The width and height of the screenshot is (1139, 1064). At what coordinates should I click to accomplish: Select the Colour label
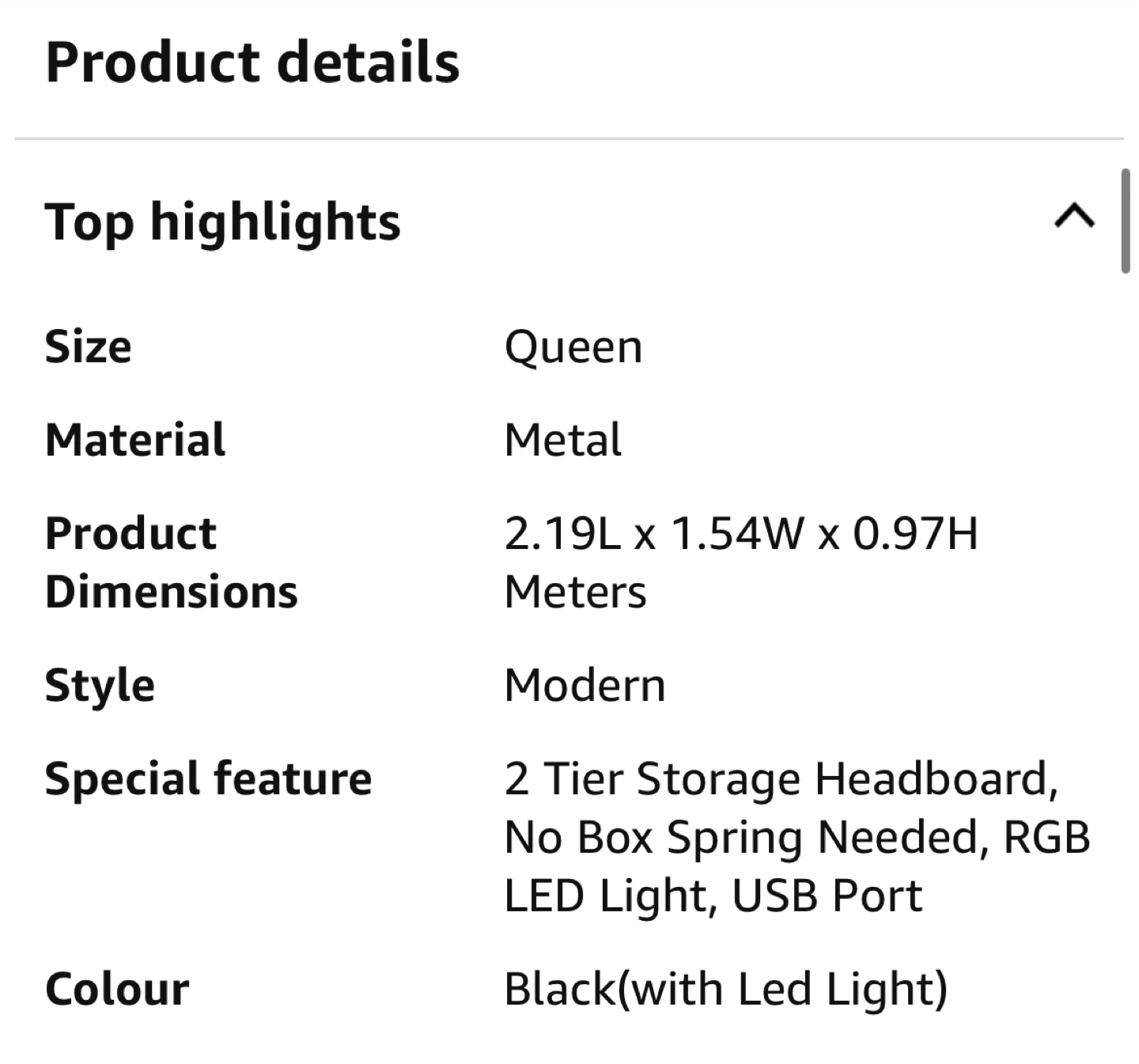pyautogui.click(x=117, y=989)
